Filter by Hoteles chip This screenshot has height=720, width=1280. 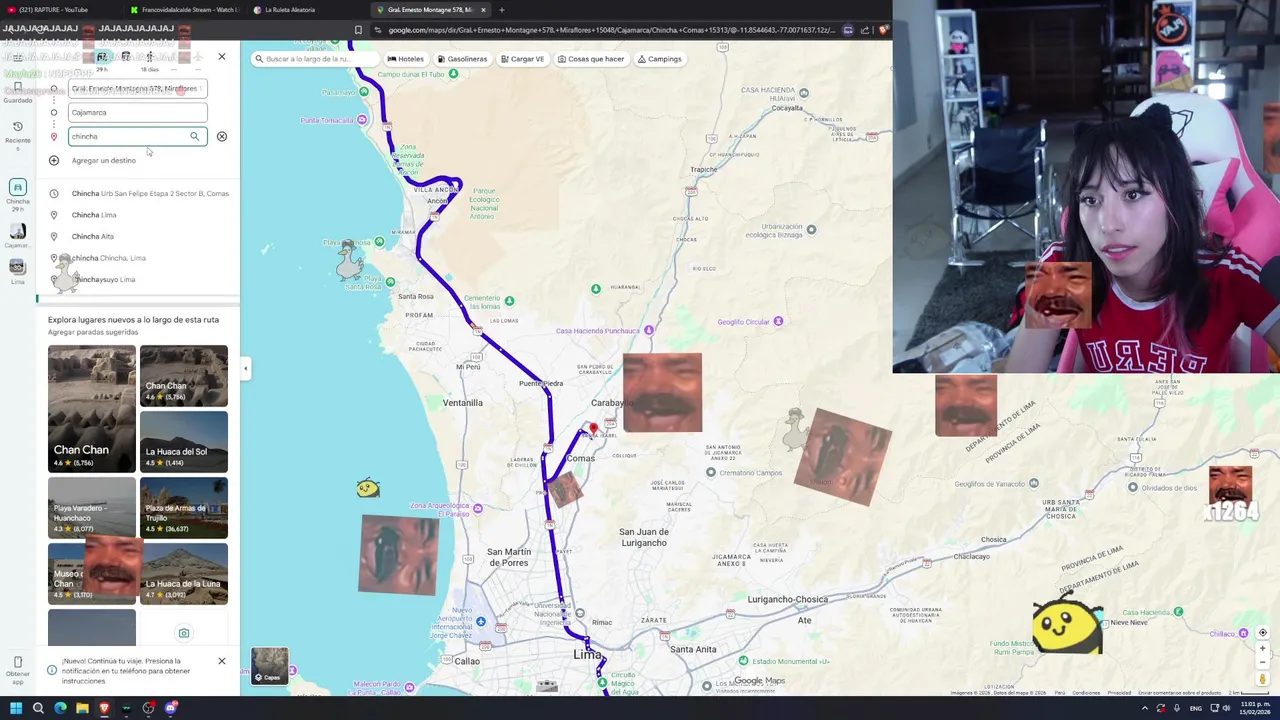(x=405, y=59)
